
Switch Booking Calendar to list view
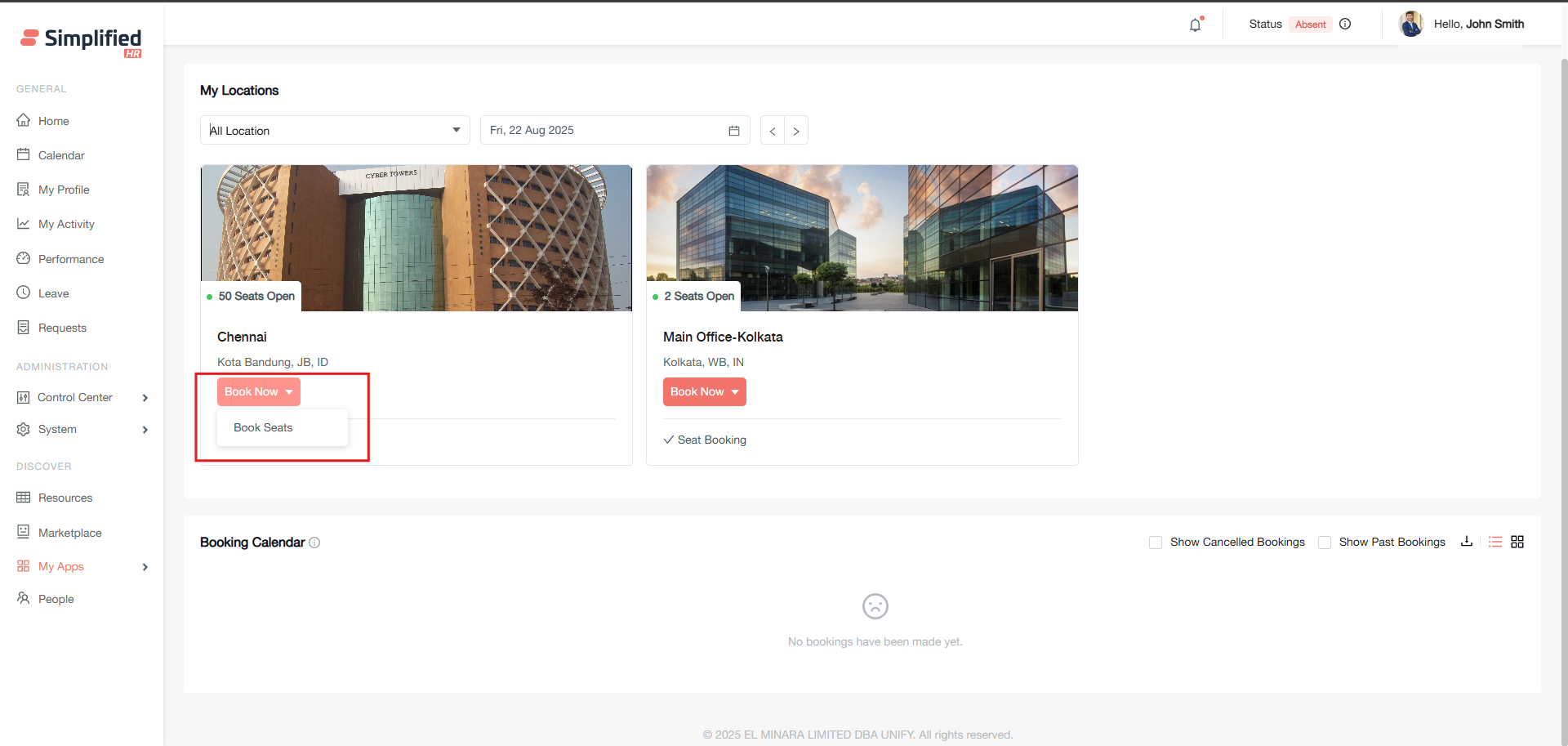pos(1495,542)
